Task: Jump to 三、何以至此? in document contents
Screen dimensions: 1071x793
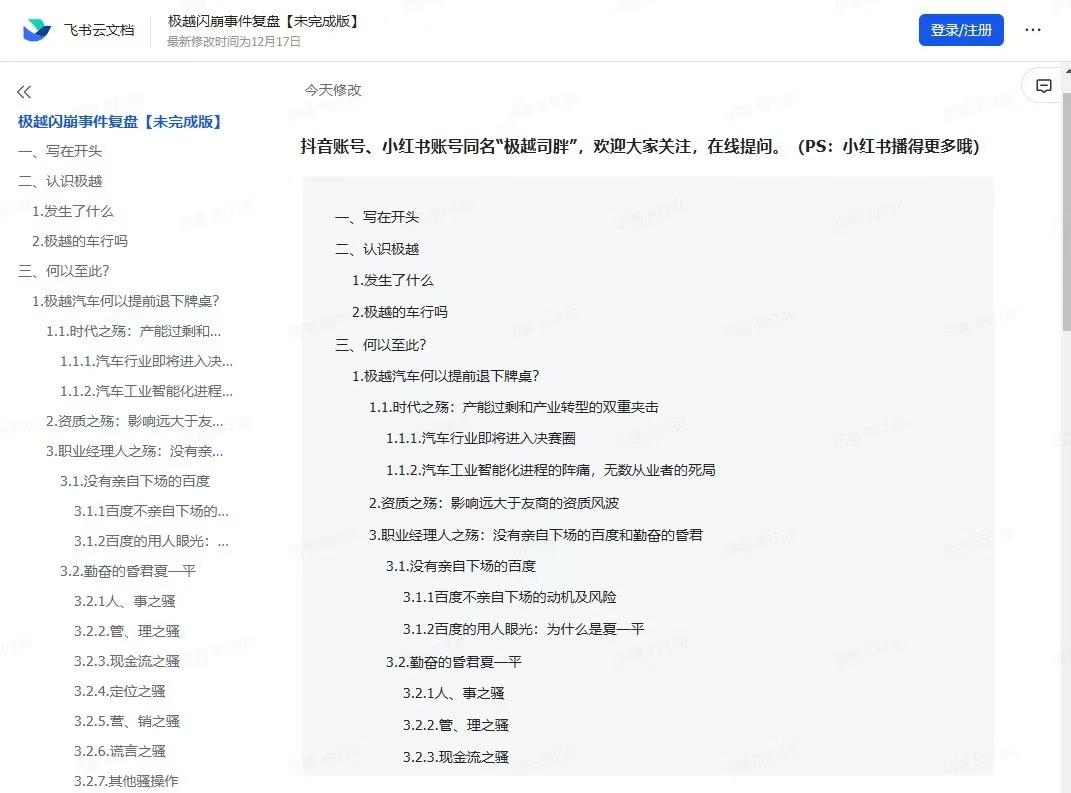Action: click(x=380, y=345)
